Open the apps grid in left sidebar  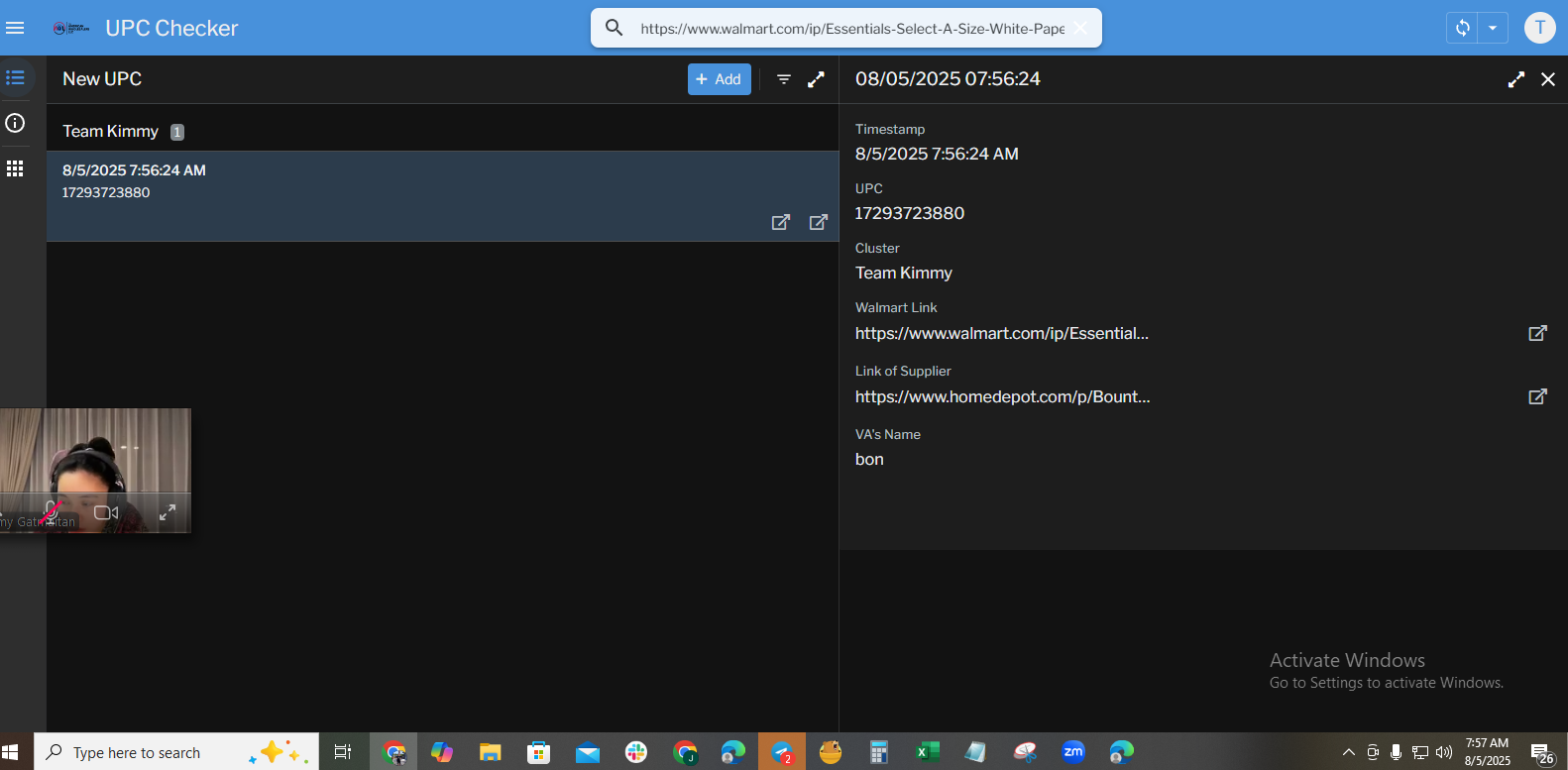tap(15, 168)
